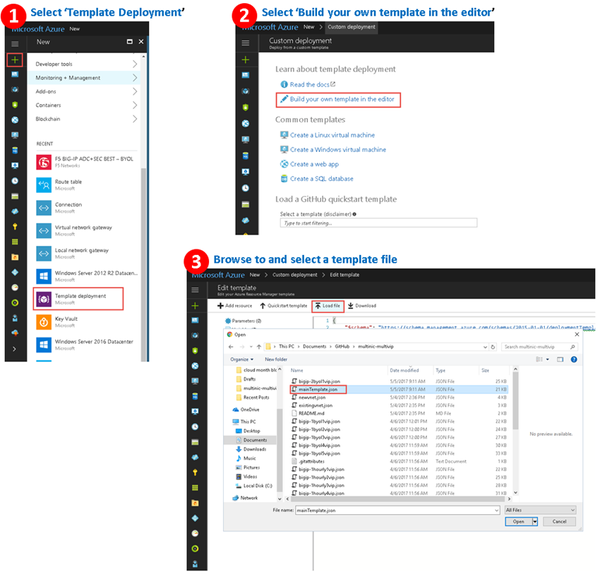Click the yellow key icon in the New blade sidebar
Image resolution: width=600 pixels, height=575 pixels.
tap(15, 227)
